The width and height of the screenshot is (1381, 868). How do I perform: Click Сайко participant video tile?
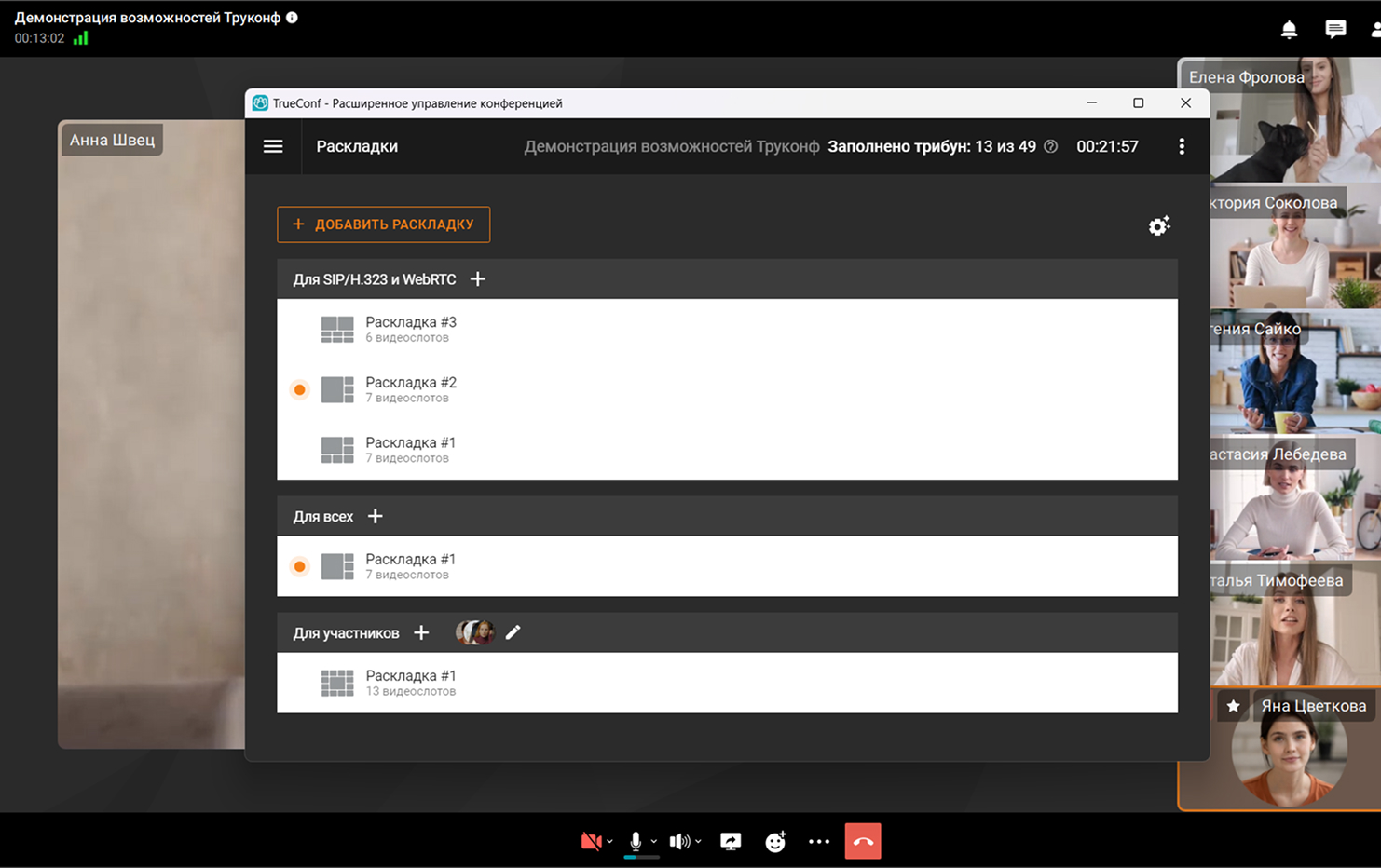[x=1295, y=372]
